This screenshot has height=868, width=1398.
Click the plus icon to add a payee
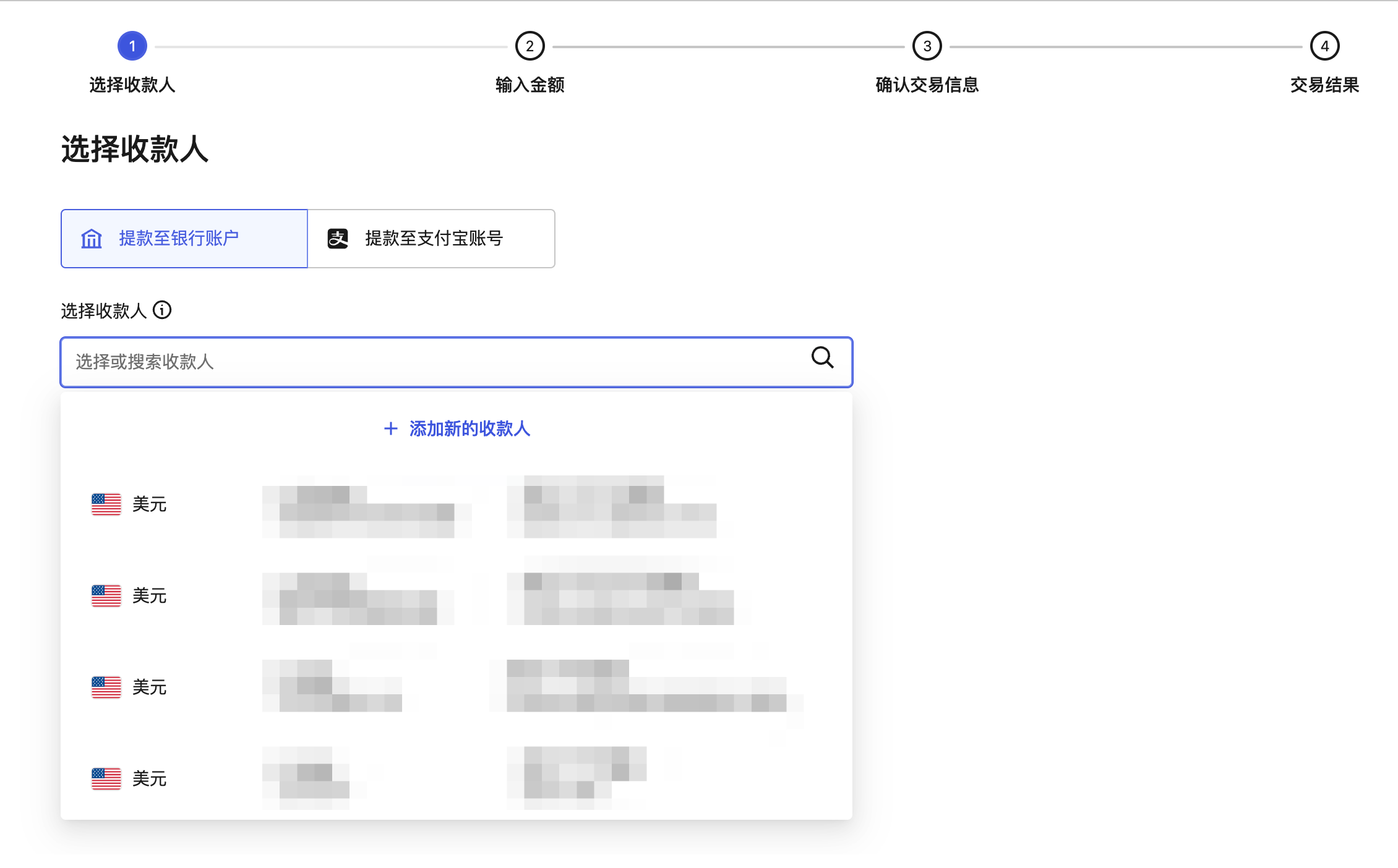coord(390,428)
